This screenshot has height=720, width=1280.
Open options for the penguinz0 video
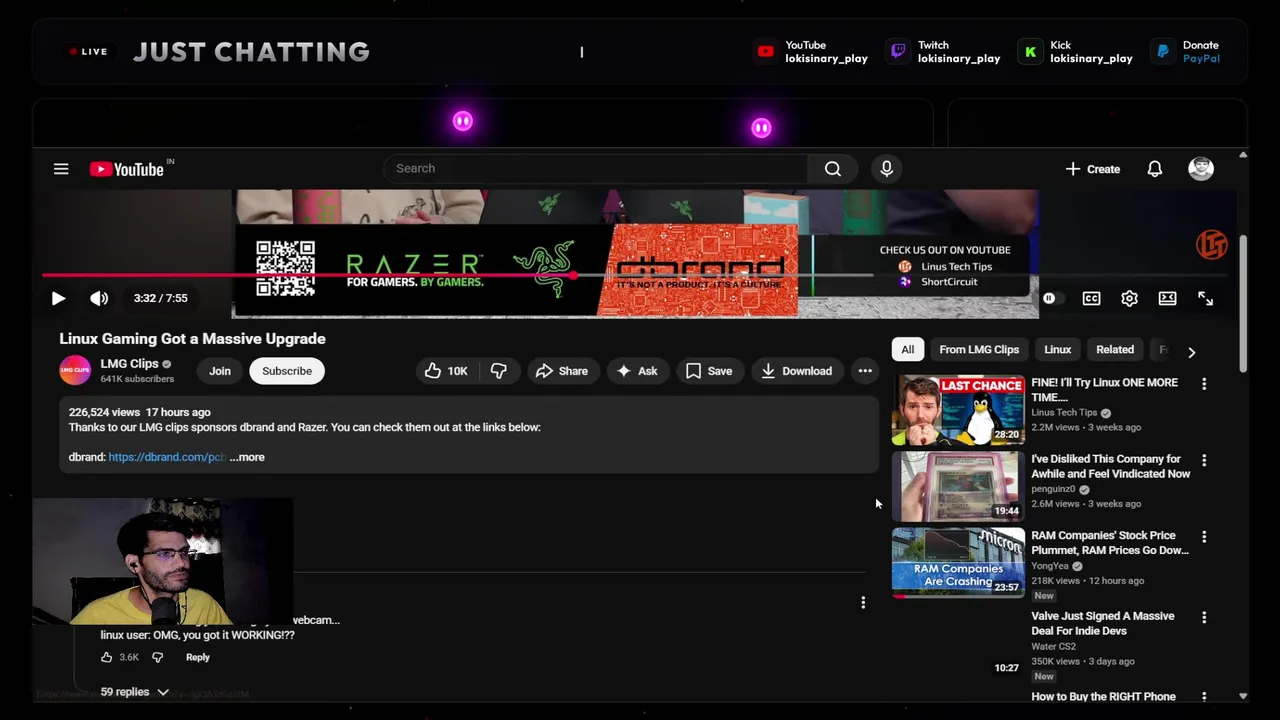(x=1204, y=460)
